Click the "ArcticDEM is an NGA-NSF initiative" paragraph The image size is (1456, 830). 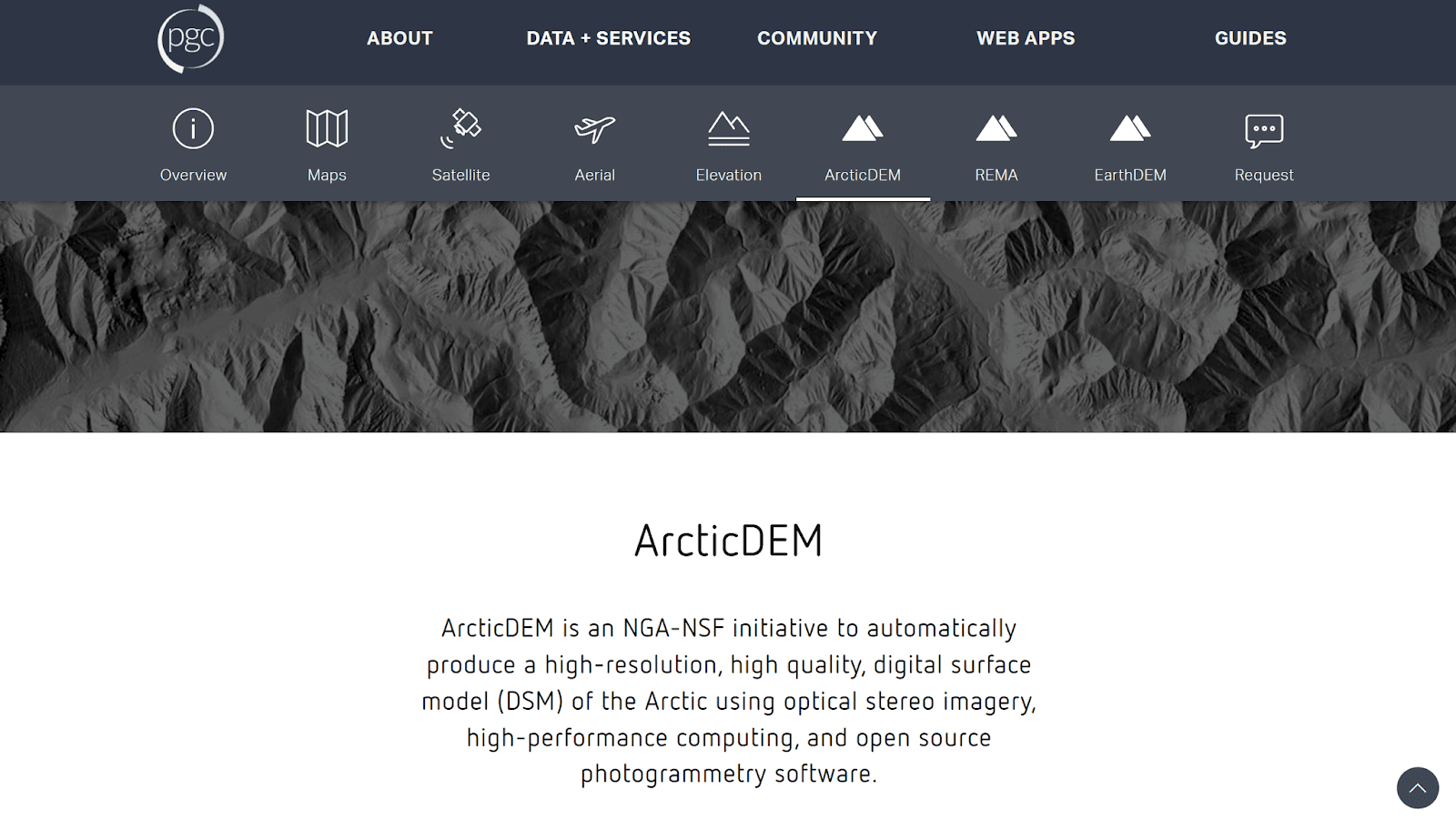(x=728, y=701)
